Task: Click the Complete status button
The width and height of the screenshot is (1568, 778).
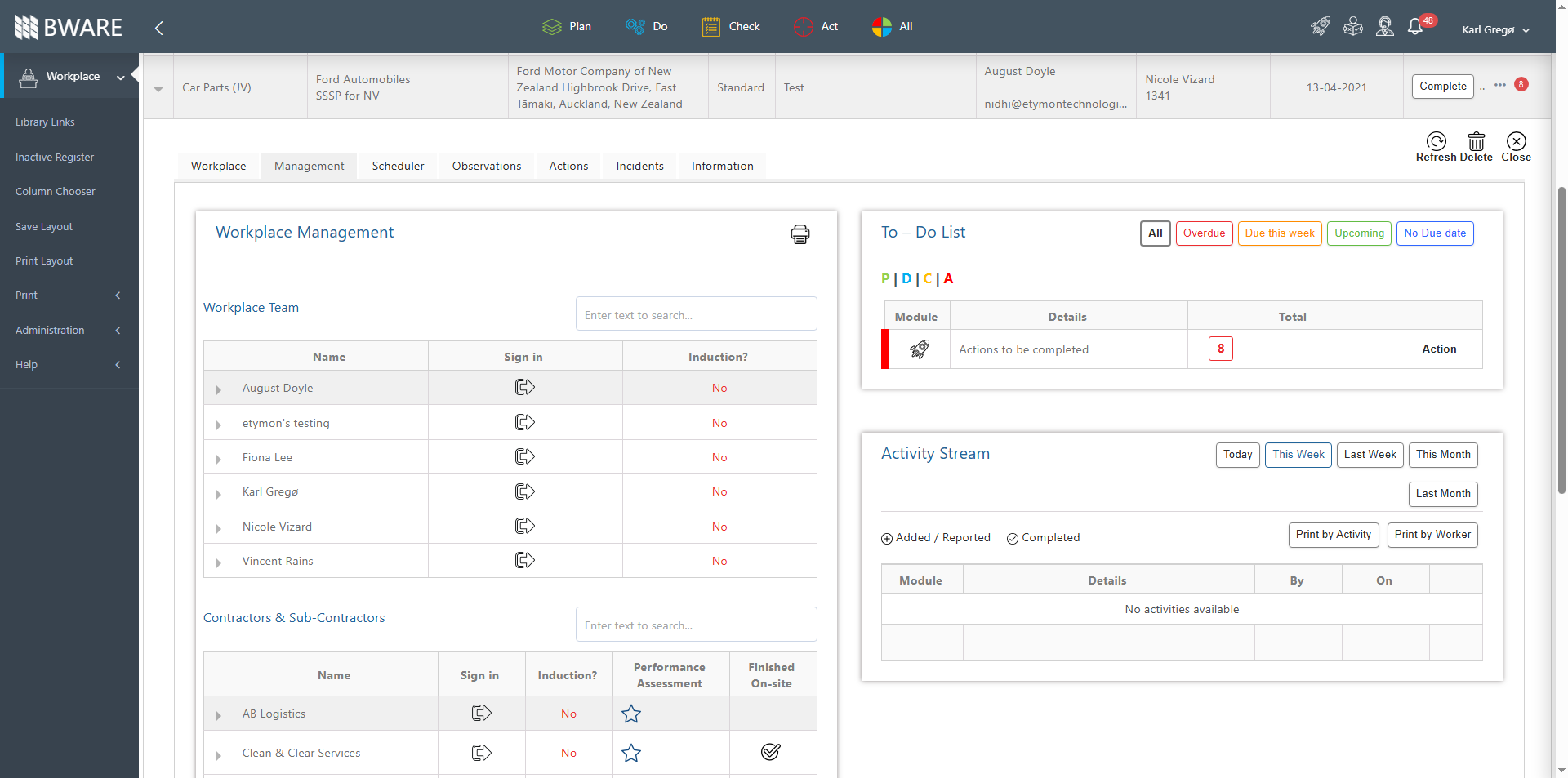Action: 1442,86
